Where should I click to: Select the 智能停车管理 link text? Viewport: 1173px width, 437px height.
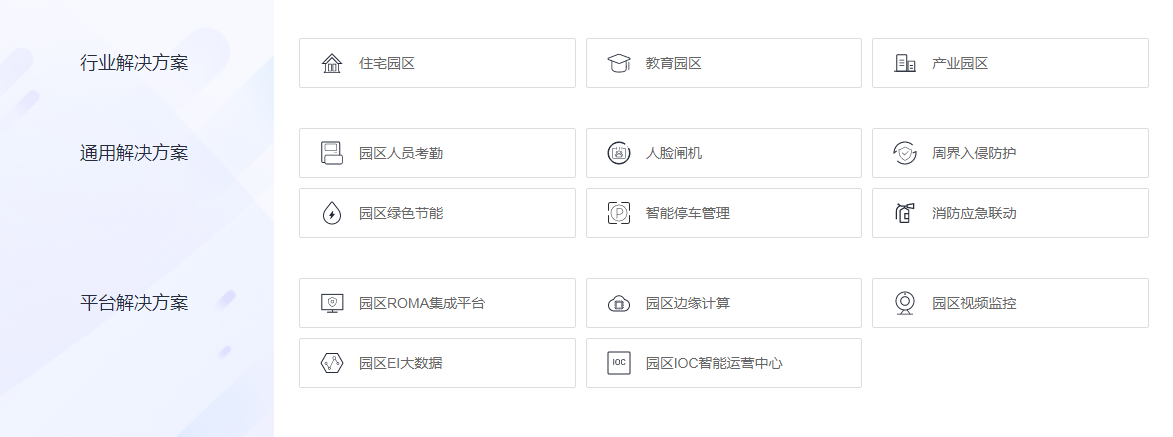(687, 213)
